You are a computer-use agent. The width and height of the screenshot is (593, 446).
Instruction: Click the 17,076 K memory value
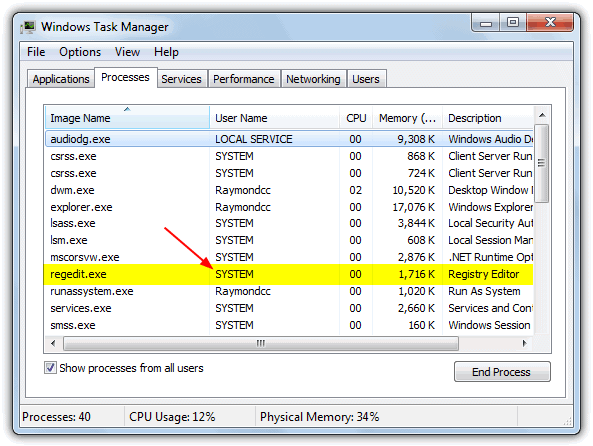[x=414, y=207]
